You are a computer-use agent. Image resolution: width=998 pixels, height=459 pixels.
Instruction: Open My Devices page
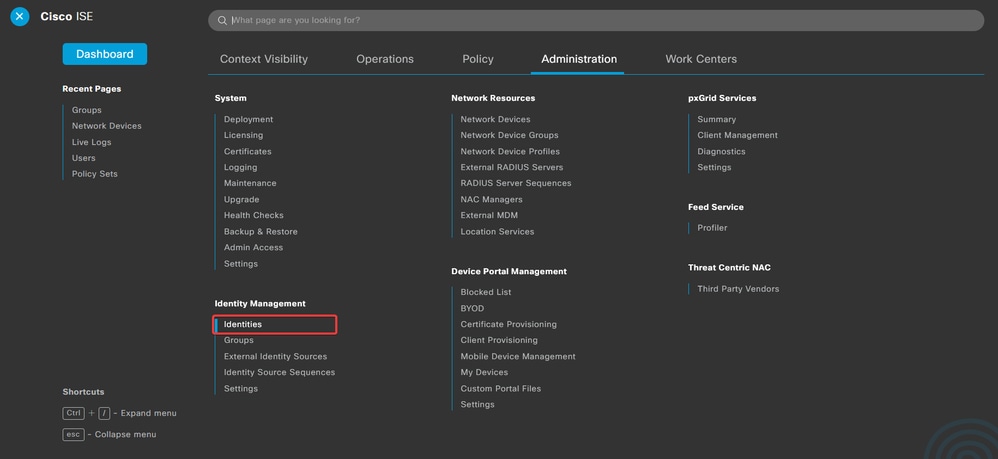(x=484, y=372)
